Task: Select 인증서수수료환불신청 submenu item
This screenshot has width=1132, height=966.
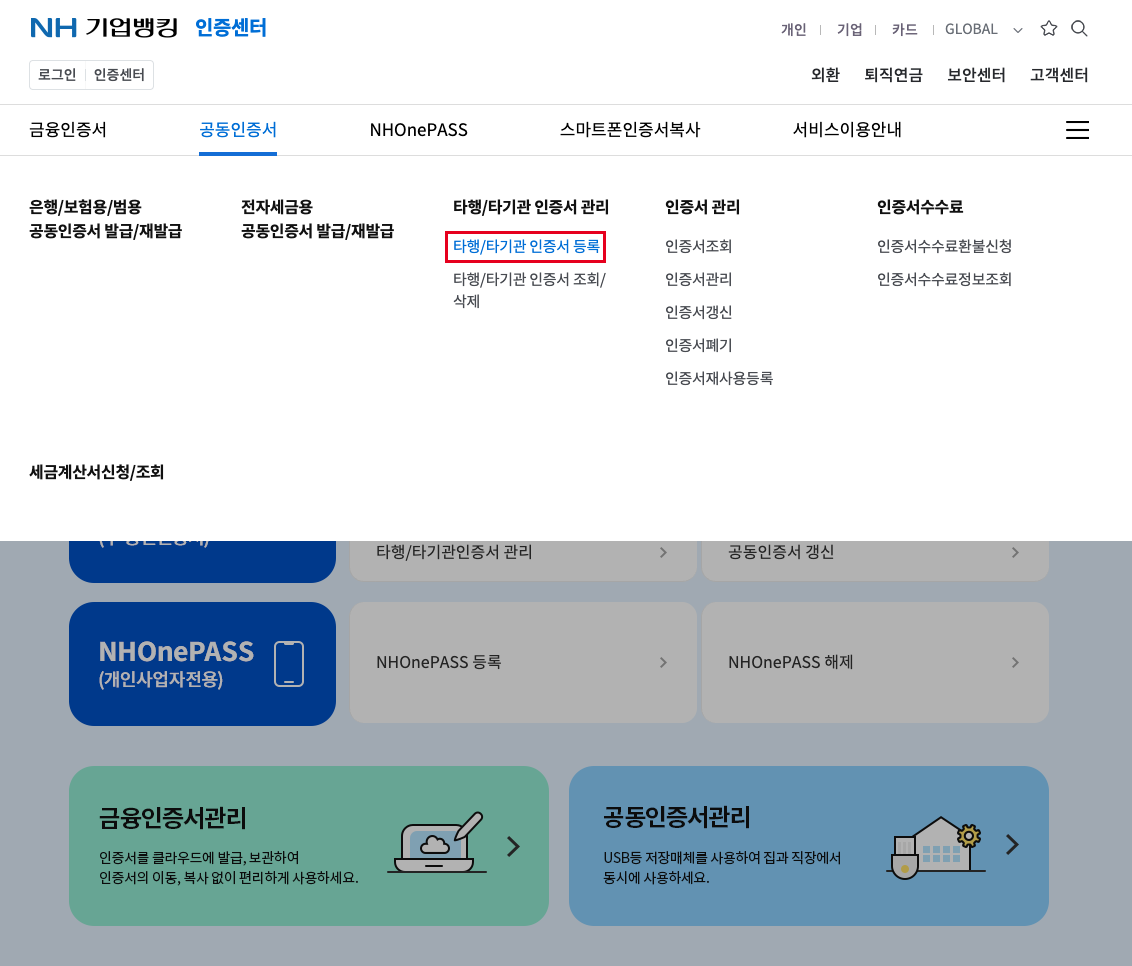Action: [944, 246]
